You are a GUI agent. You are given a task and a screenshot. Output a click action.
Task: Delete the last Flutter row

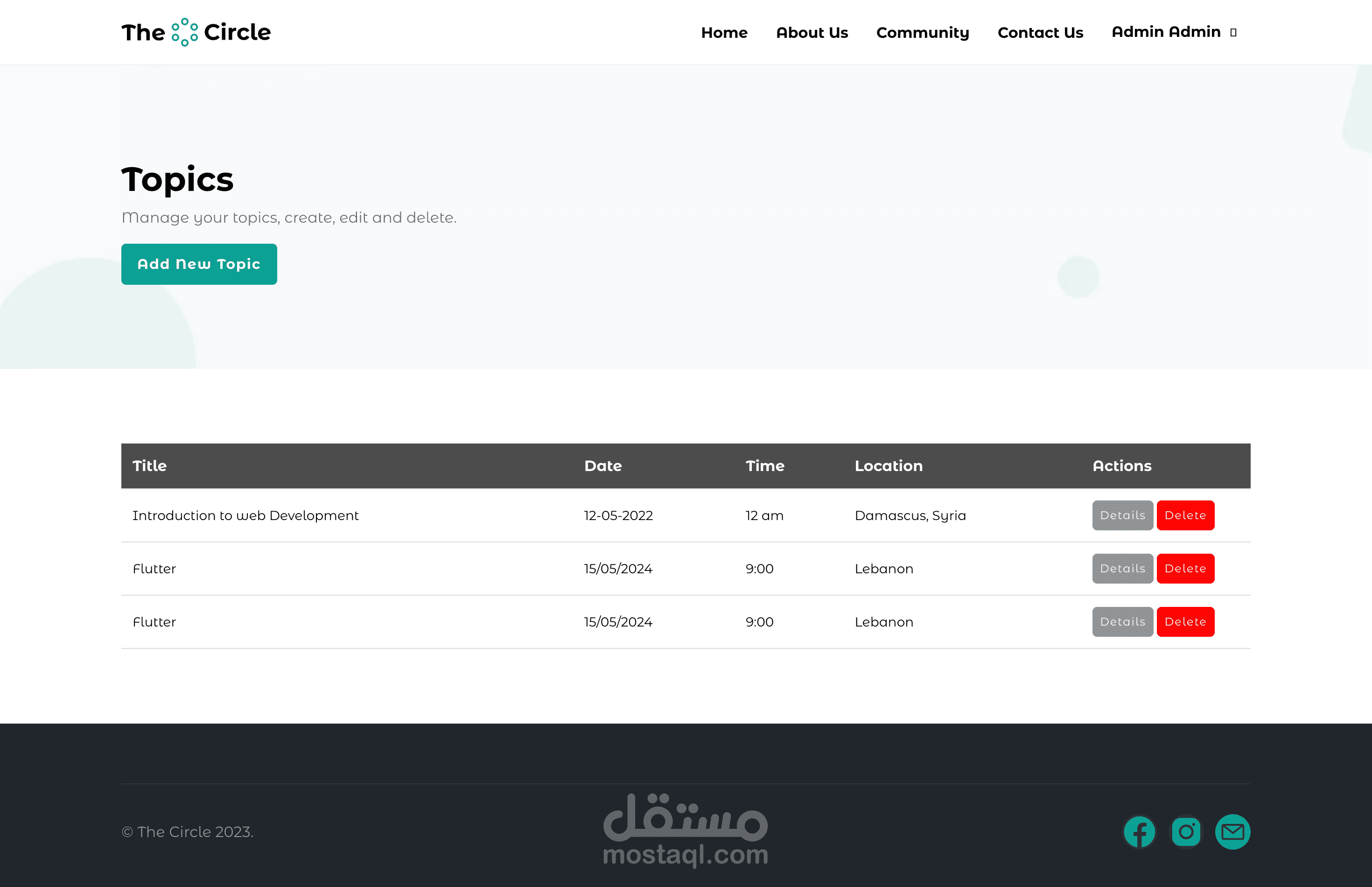pos(1185,622)
